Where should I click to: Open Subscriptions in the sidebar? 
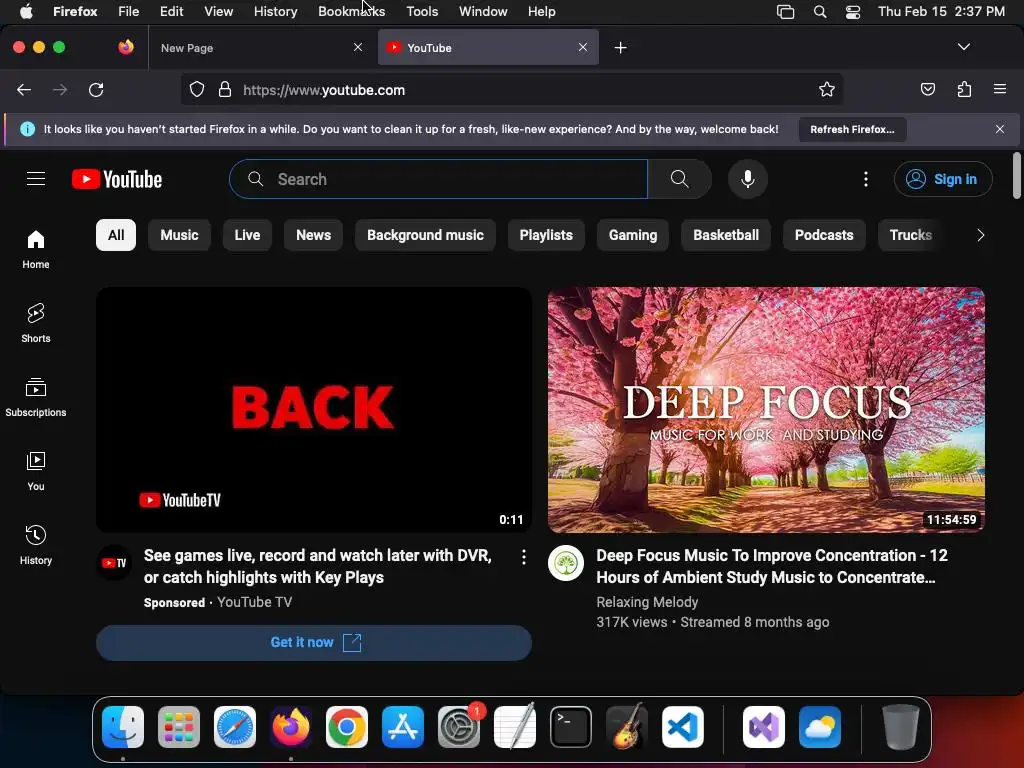click(x=36, y=397)
